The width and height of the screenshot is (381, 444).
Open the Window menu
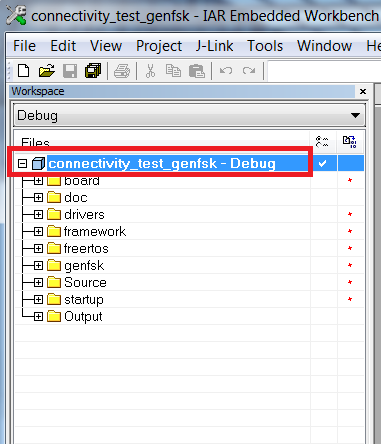[324, 46]
